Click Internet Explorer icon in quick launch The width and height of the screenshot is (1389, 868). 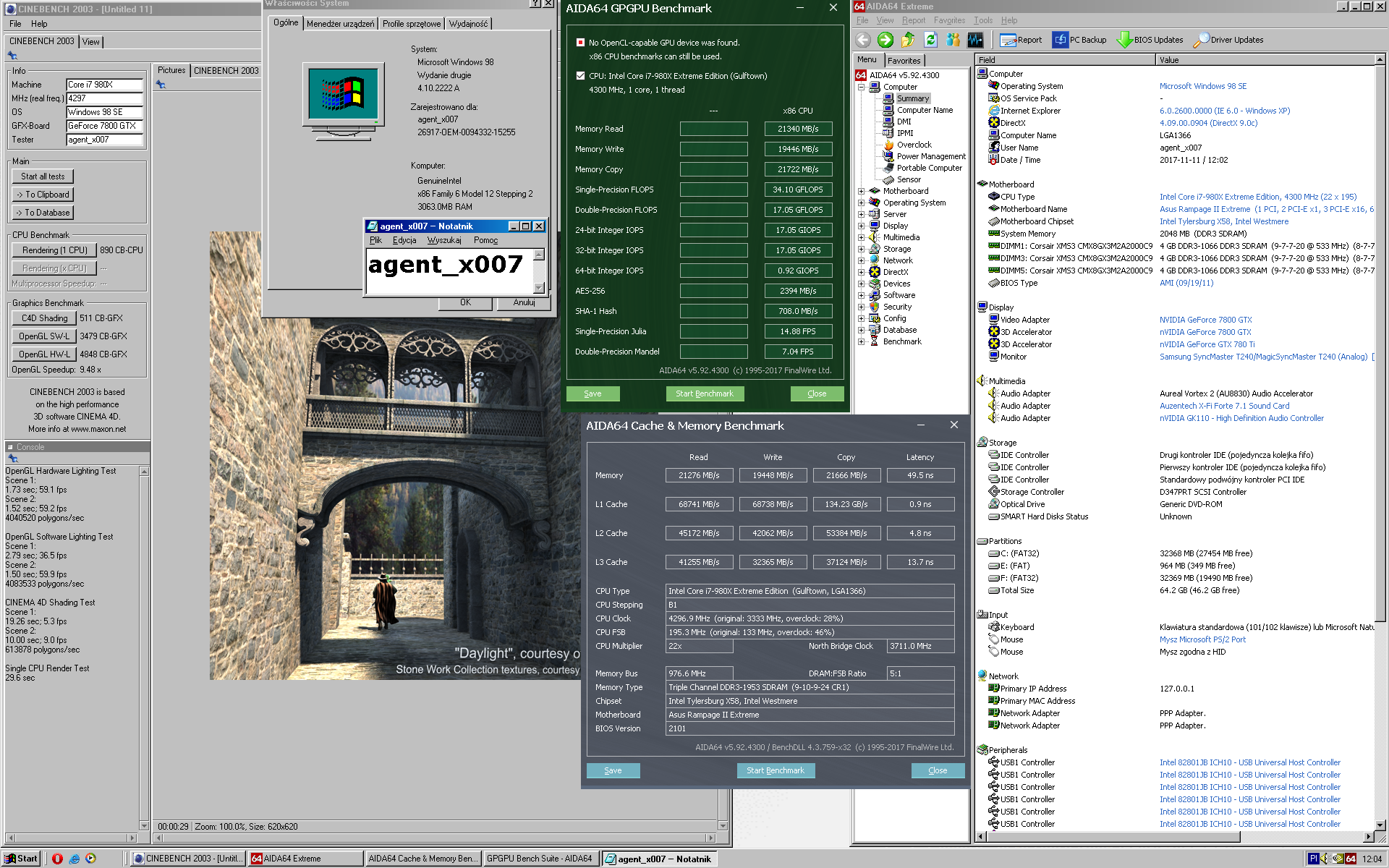click(x=74, y=859)
